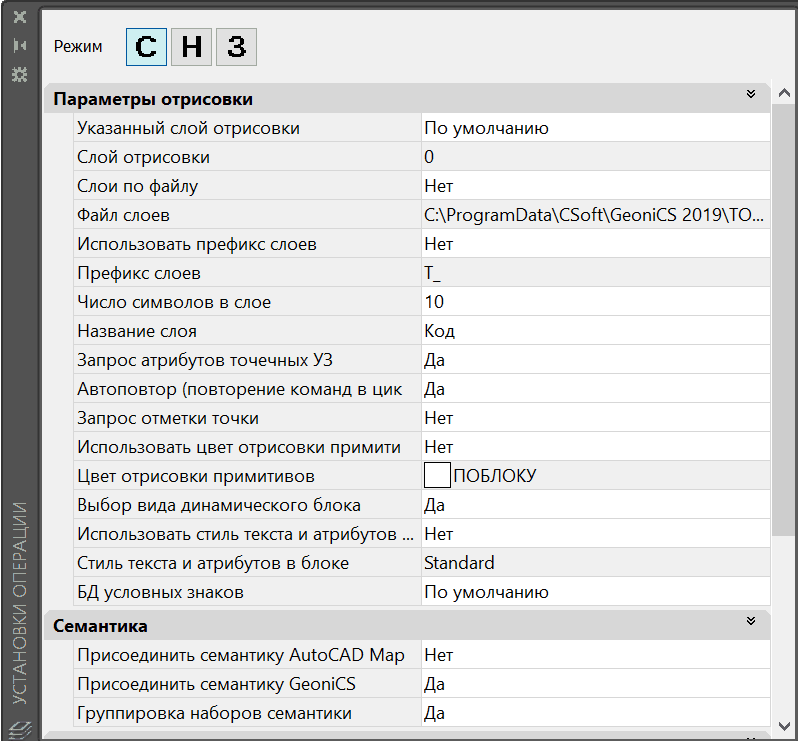Click the palette icon at bottom-left corner
Image resolution: width=798 pixels, height=741 pixels.
coord(21,727)
